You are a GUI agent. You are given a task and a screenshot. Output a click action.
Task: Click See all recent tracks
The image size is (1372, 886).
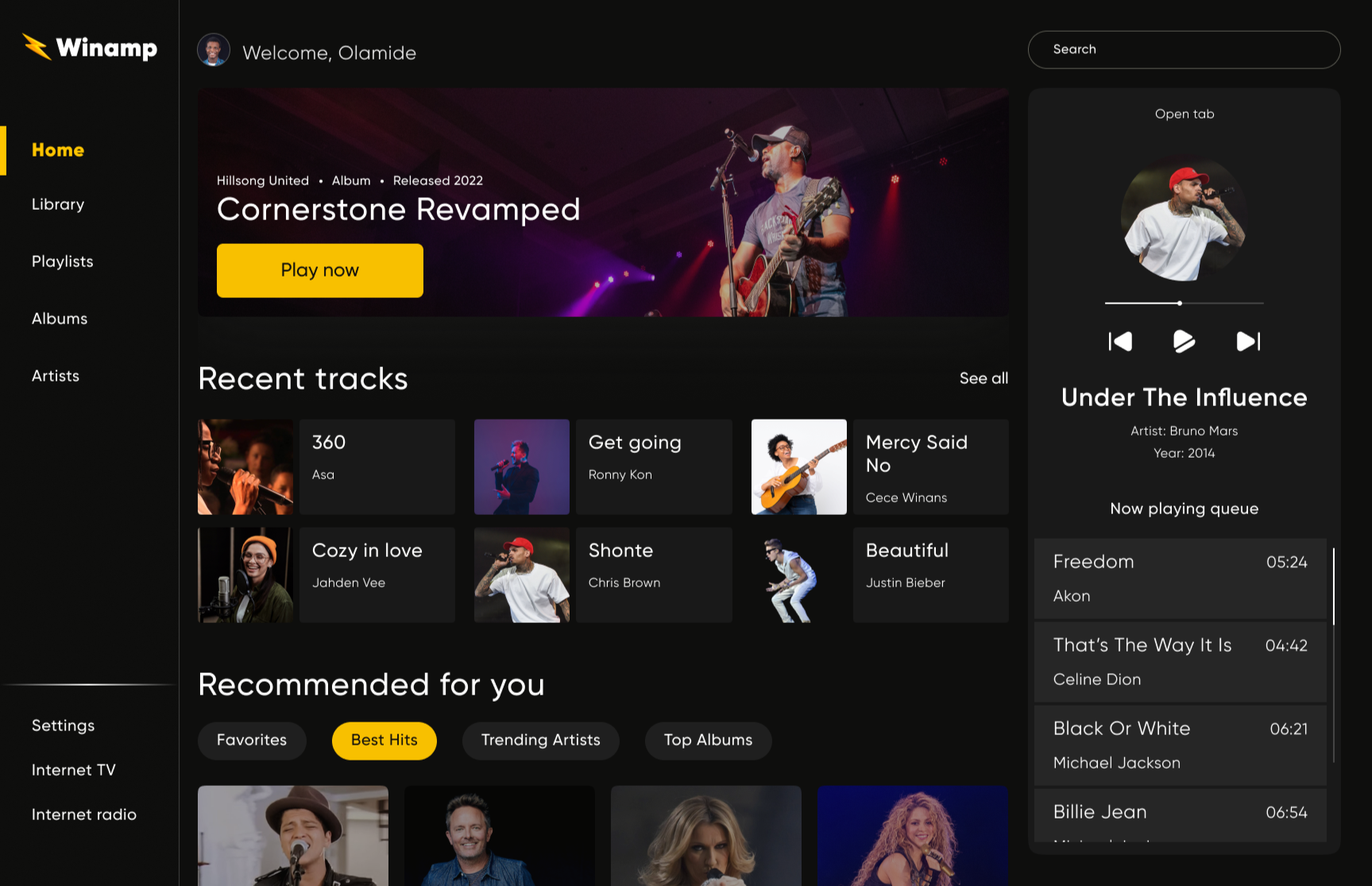click(984, 378)
